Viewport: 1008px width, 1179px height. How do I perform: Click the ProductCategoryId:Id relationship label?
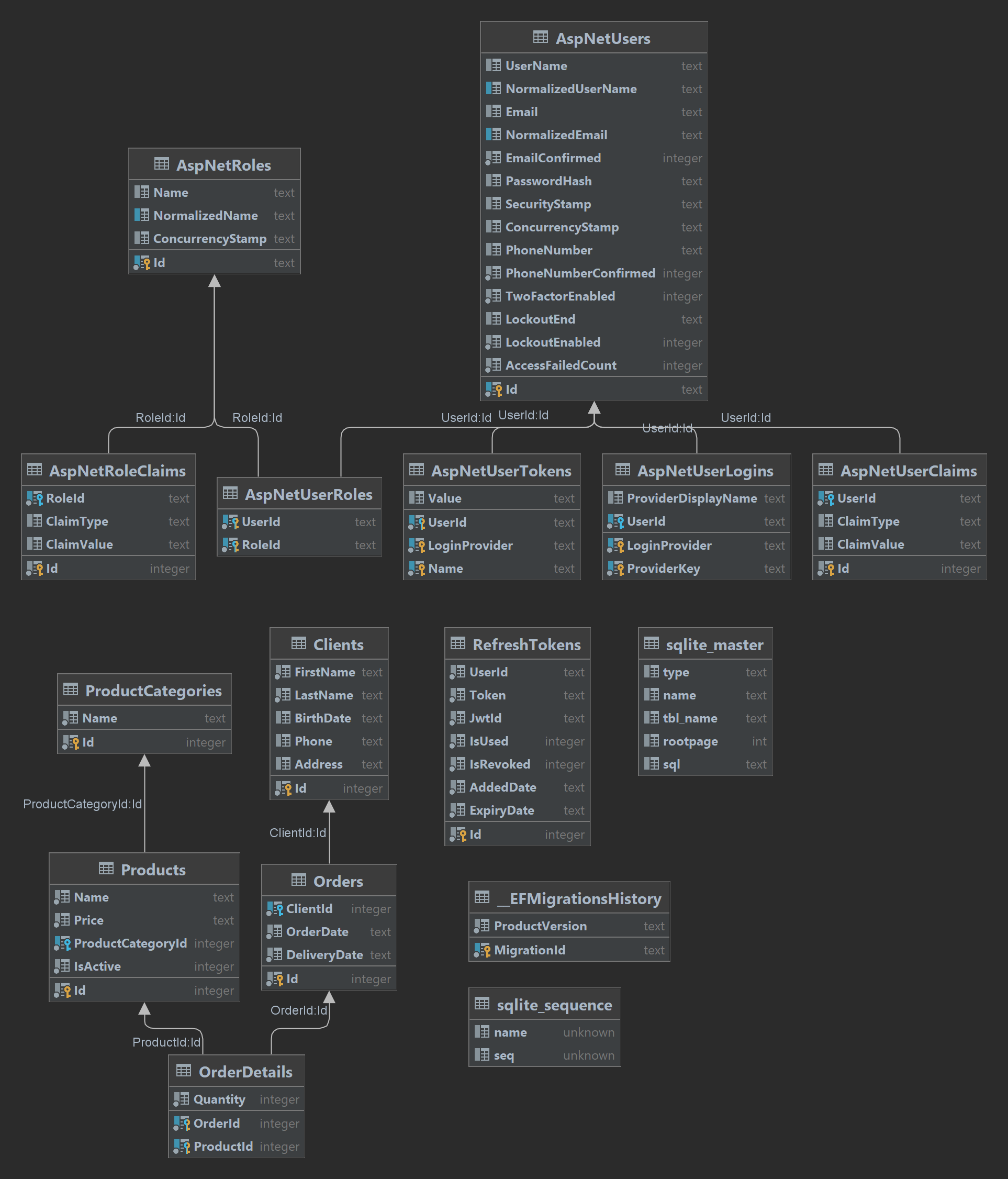pos(83,804)
